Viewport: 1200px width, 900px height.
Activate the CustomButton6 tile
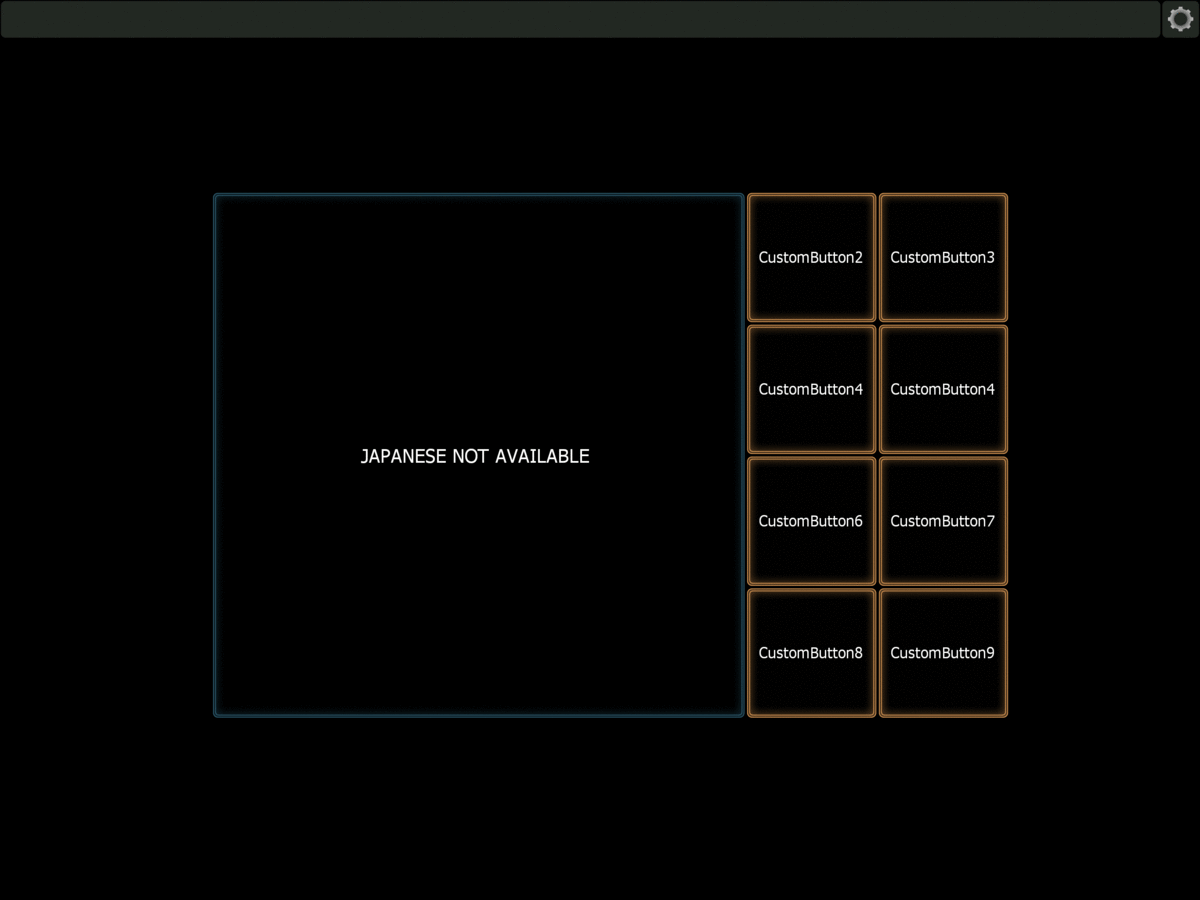tap(811, 521)
